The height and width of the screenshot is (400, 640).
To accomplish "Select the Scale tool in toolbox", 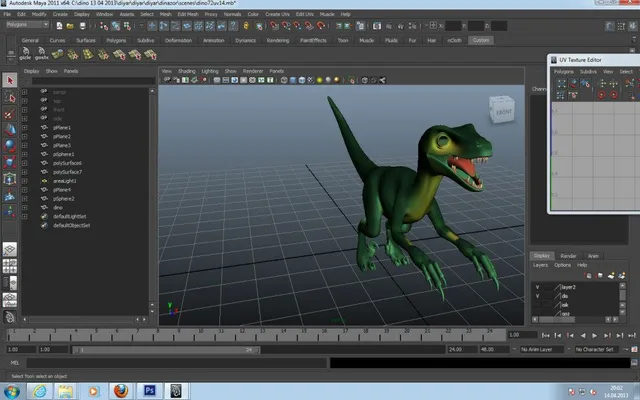I will click(9, 162).
